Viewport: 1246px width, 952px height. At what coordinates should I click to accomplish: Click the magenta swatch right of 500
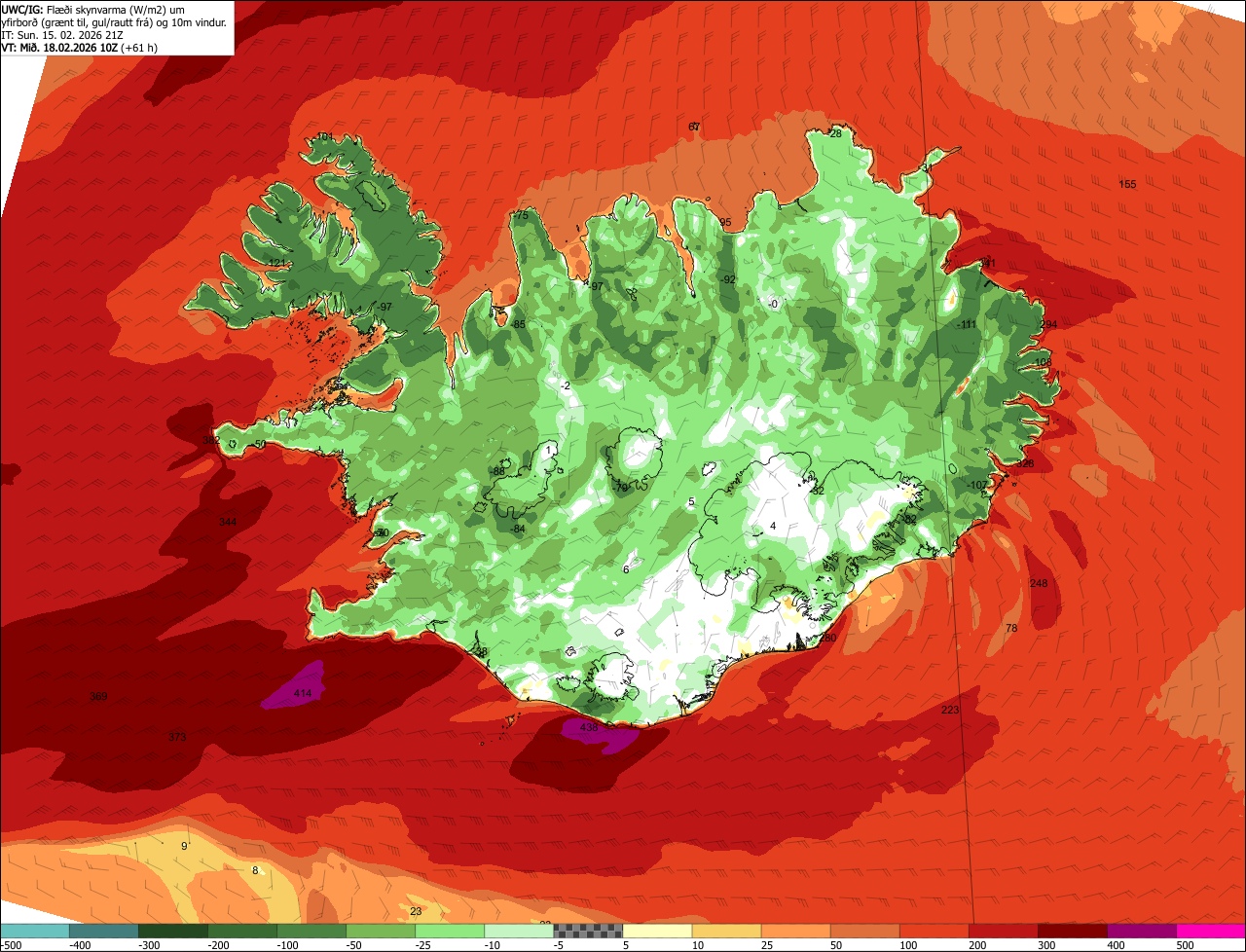click(1211, 931)
